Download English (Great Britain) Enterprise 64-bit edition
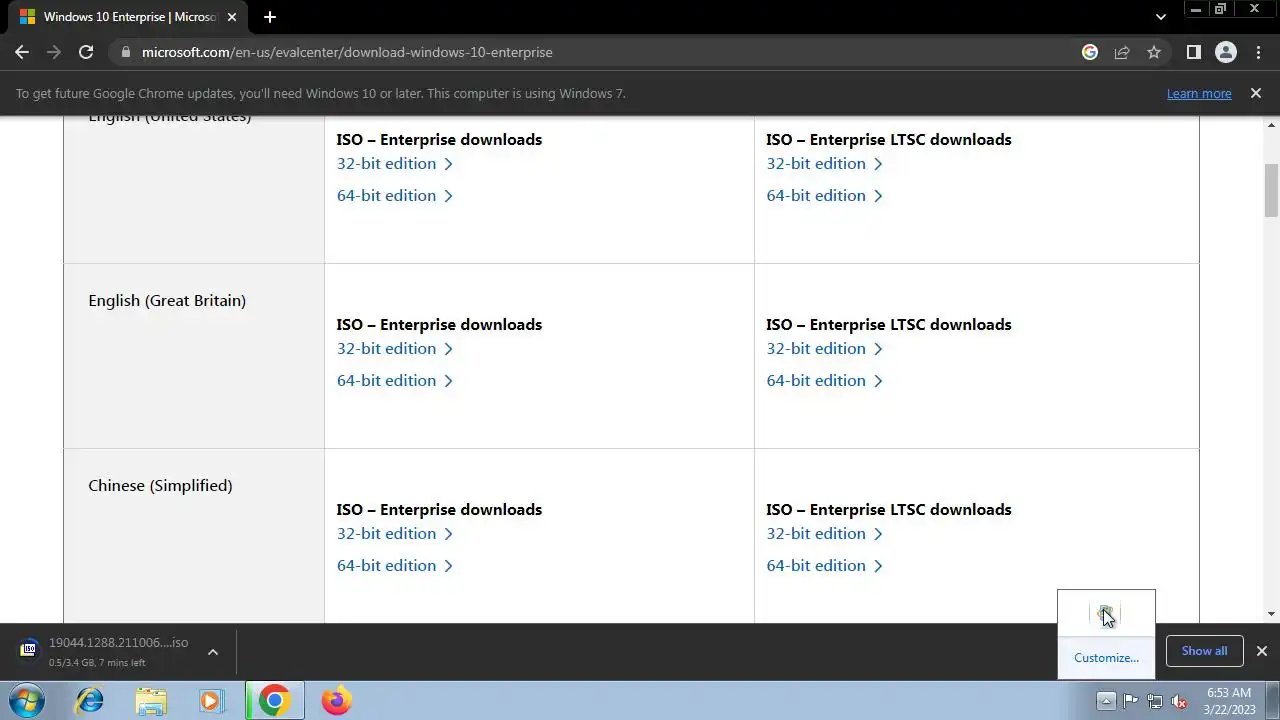The height and width of the screenshot is (720, 1280). click(x=394, y=380)
